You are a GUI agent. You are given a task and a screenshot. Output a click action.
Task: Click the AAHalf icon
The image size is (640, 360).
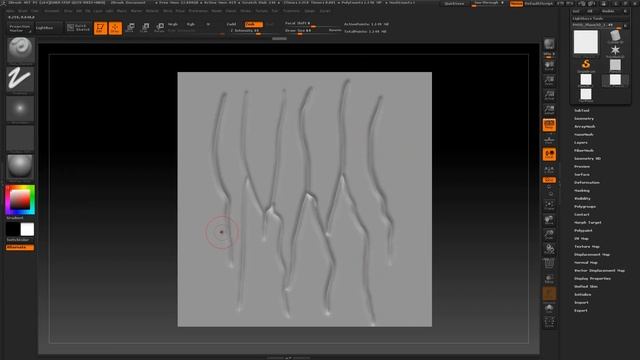pyautogui.click(x=549, y=110)
